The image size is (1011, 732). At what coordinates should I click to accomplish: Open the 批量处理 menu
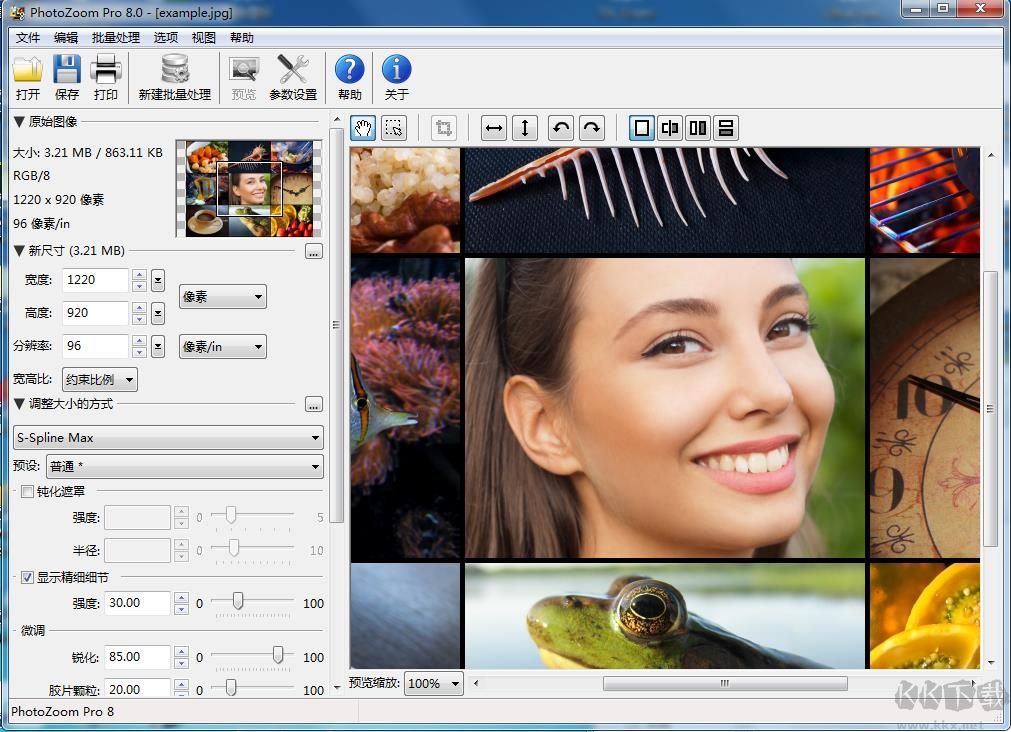(x=115, y=37)
